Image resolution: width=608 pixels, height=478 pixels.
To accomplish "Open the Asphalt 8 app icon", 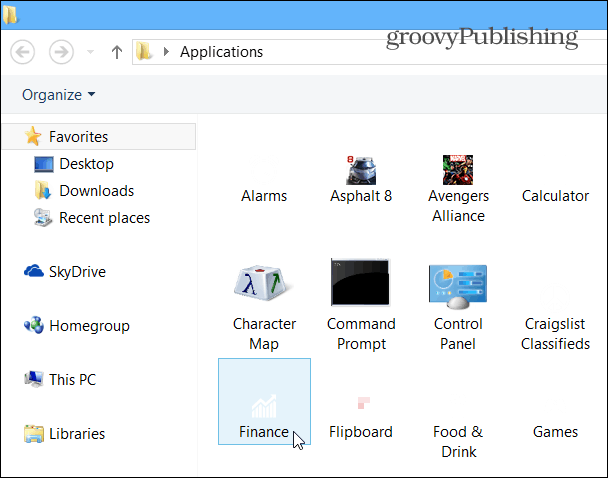I will pos(361,170).
